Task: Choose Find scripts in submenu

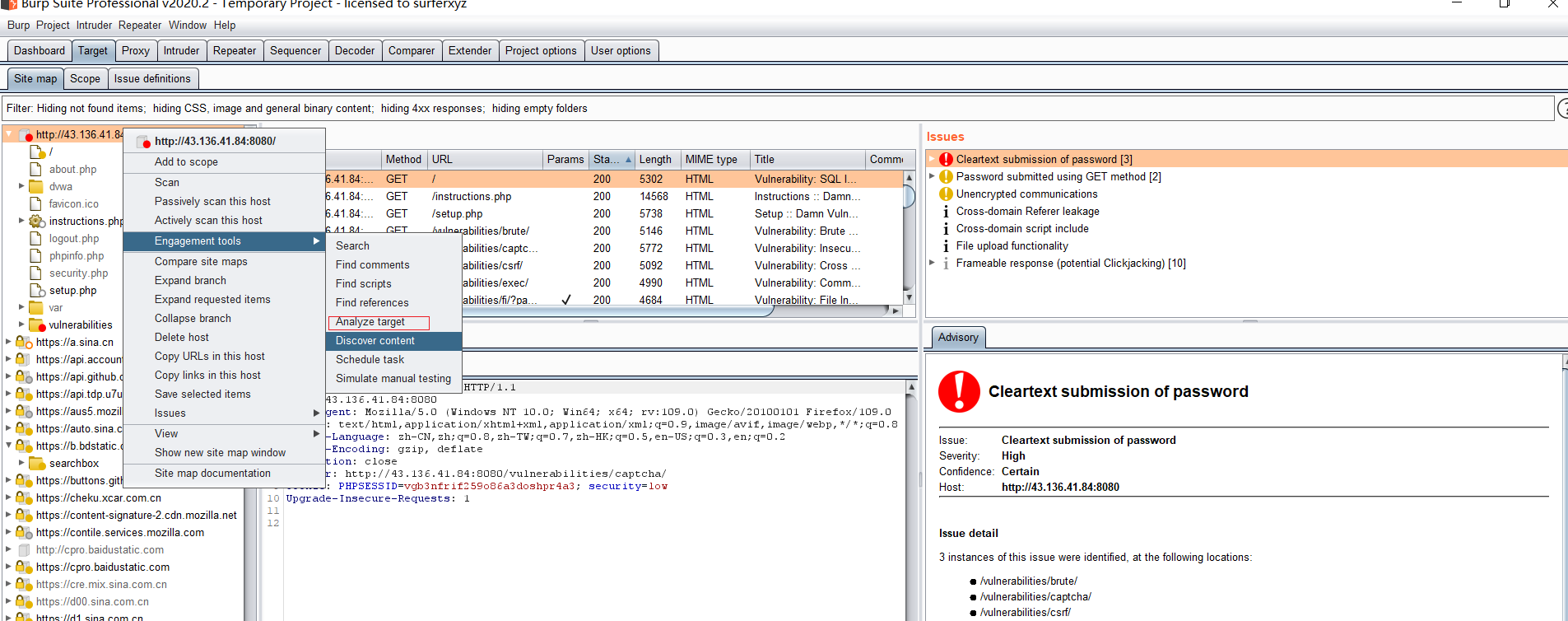Action: pyautogui.click(x=393, y=283)
